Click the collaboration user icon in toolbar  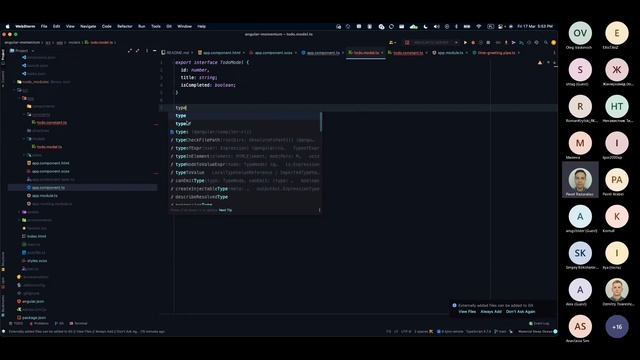click(x=392, y=42)
